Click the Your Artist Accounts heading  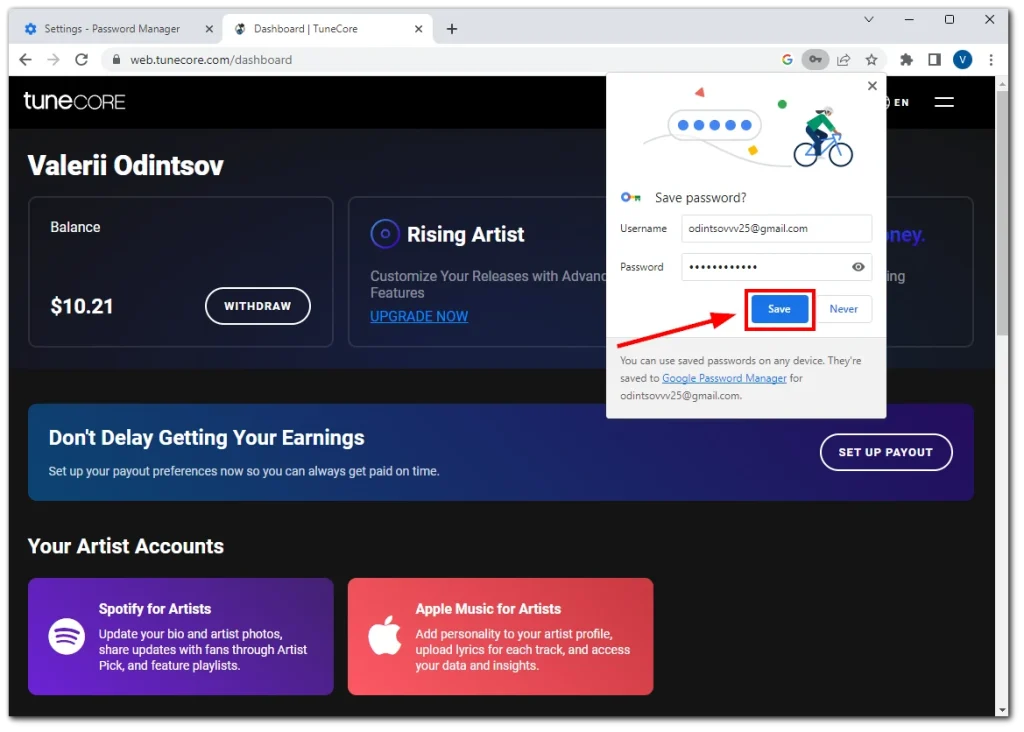coord(125,546)
